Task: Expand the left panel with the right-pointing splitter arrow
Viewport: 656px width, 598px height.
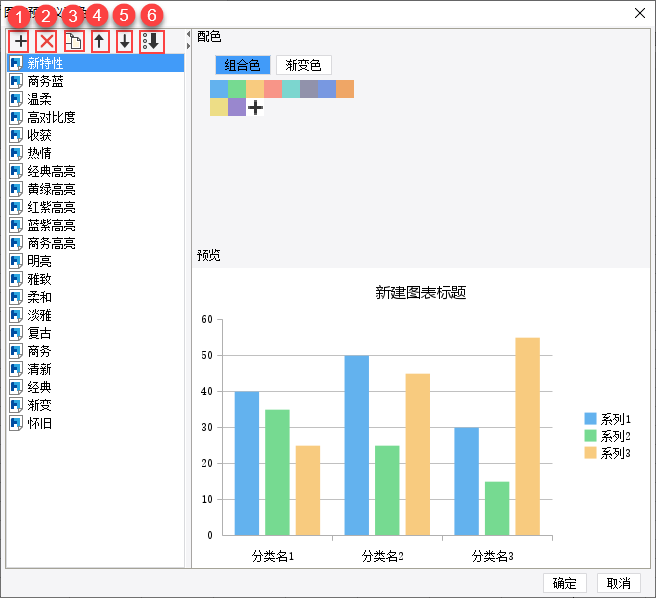Action: click(x=188, y=46)
